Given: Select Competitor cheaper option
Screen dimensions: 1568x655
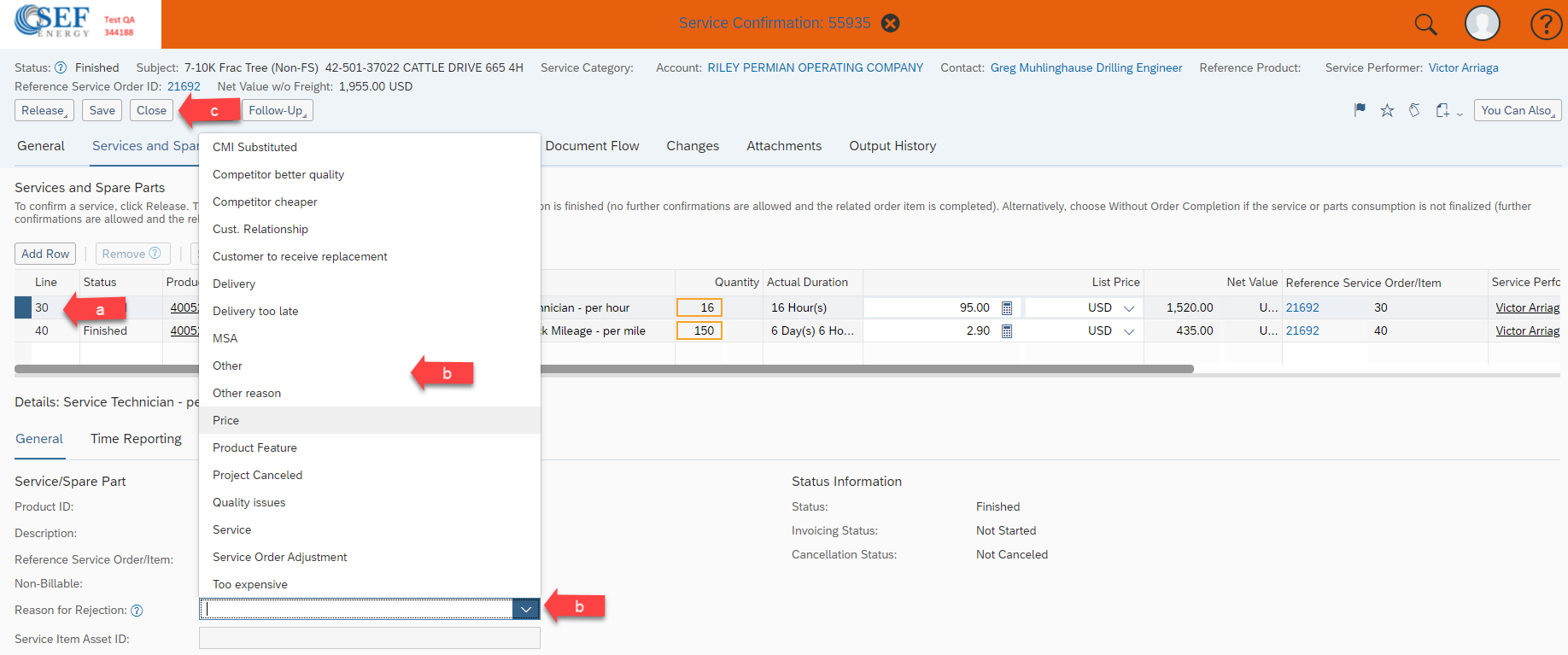Looking at the screenshot, I should tap(370, 202).
